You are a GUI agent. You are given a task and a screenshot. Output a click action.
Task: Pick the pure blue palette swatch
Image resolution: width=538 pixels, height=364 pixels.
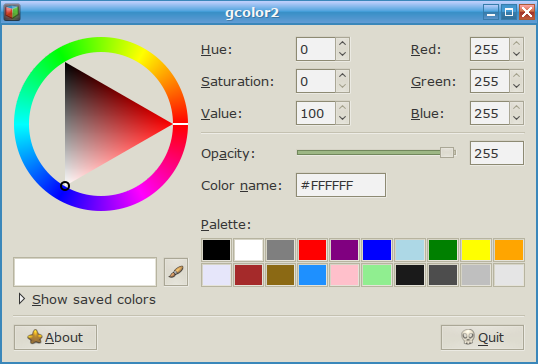[377, 250]
